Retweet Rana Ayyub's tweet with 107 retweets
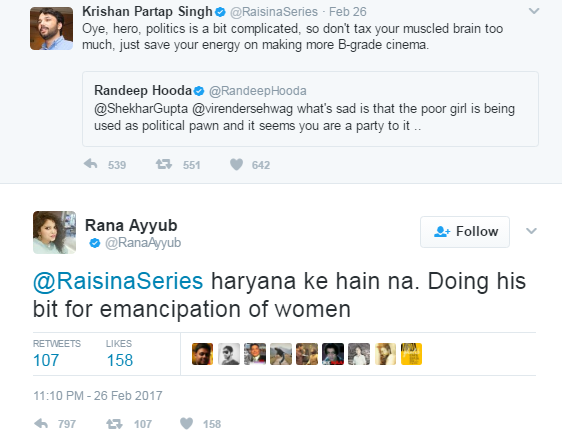 (114, 424)
